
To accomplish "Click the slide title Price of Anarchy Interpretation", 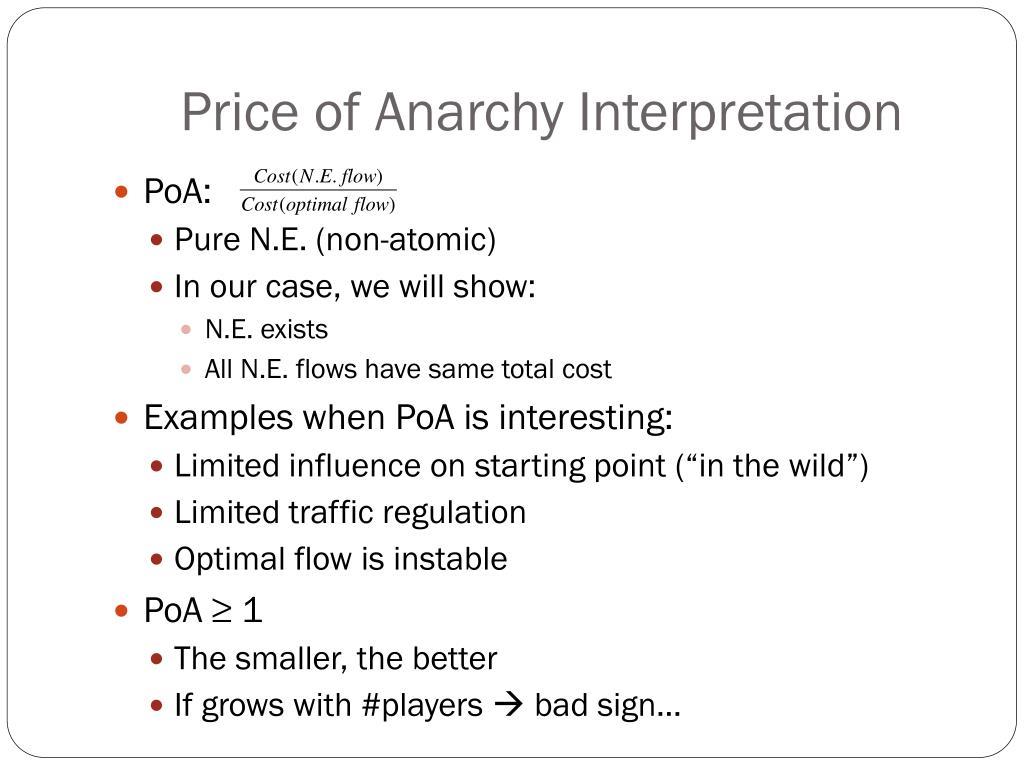I will [x=541, y=112].
